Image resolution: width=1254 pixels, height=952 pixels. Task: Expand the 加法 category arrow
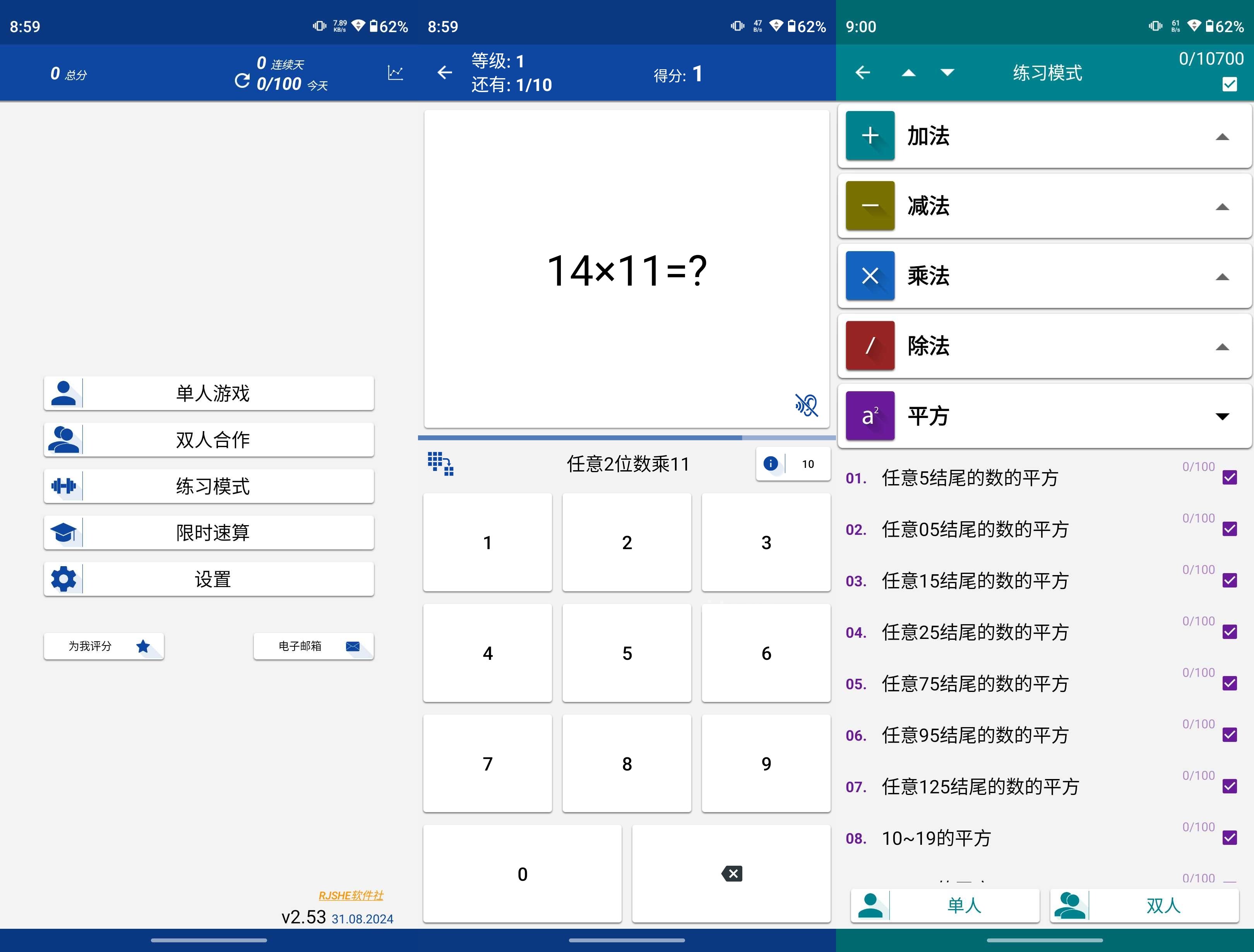[x=1222, y=137]
